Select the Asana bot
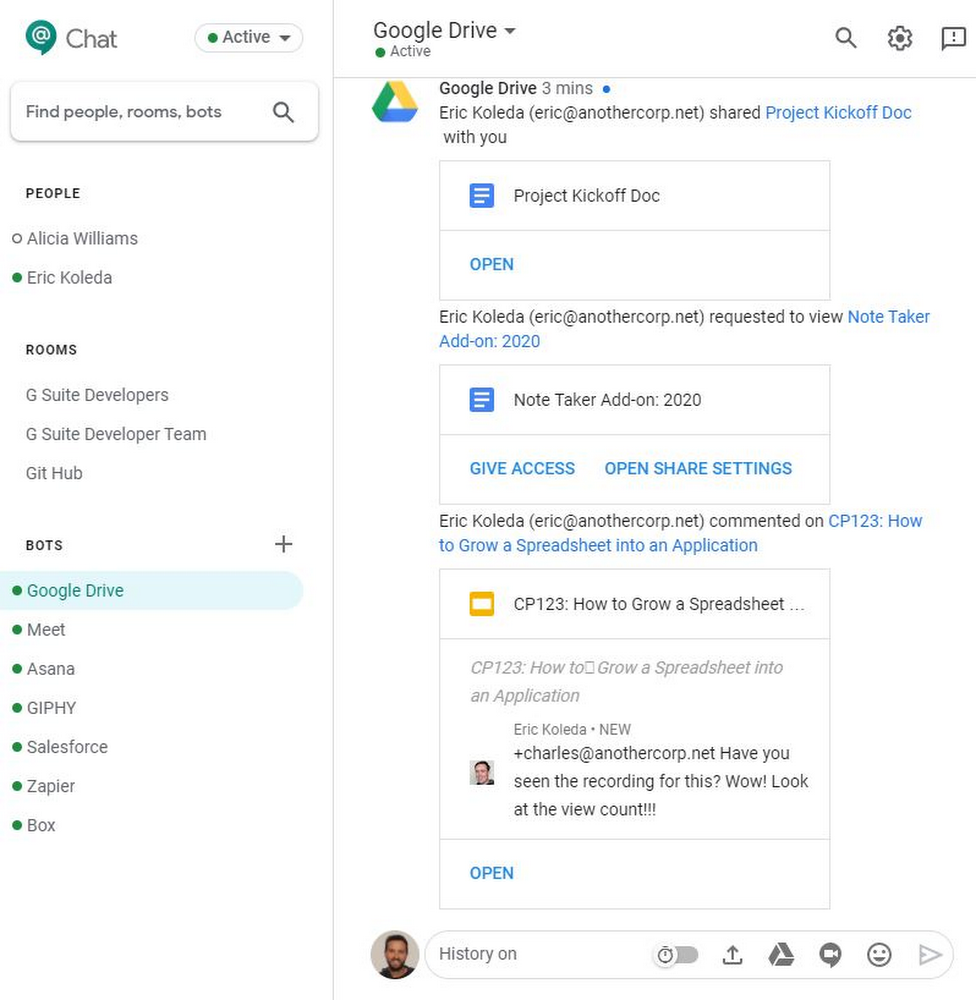 pos(51,669)
